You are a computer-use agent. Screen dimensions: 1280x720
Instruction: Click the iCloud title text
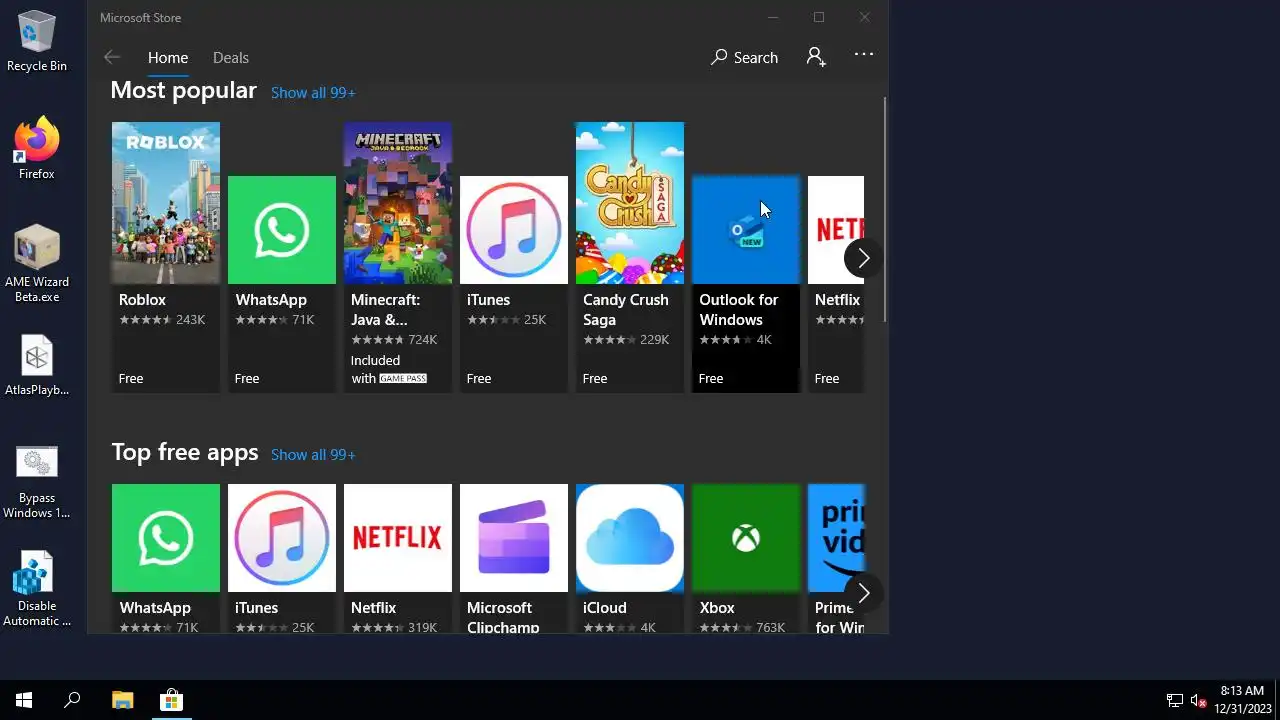coord(605,607)
